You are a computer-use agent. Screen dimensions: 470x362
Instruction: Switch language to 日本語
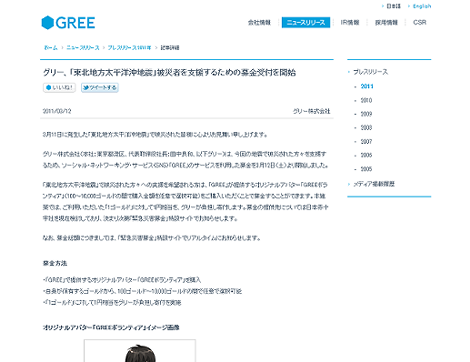(393, 6)
